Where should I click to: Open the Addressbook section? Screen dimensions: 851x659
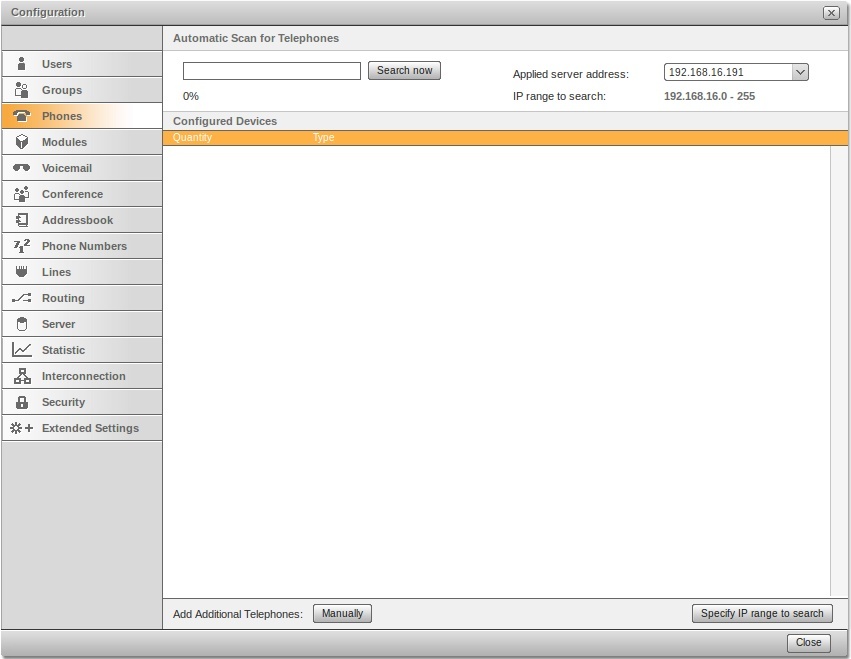tap(82, 220)
